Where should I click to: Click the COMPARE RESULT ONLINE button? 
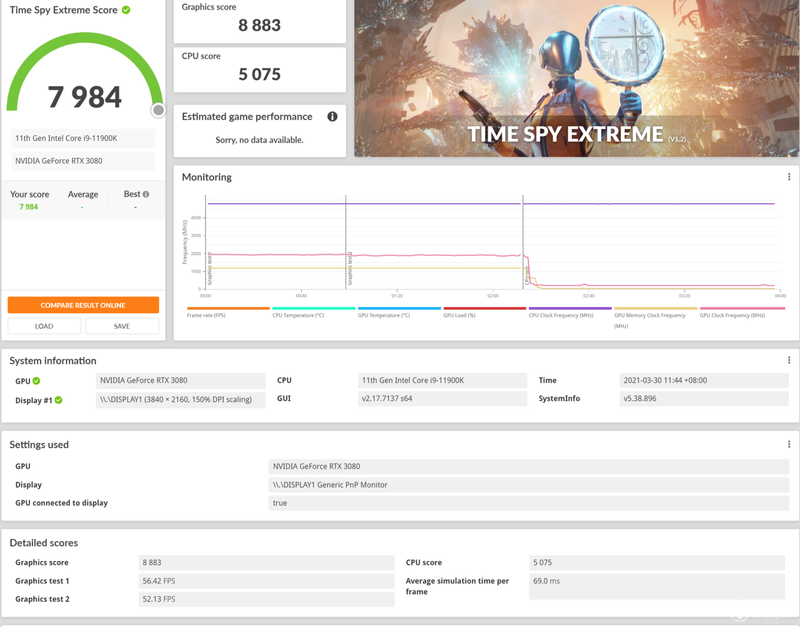click(x=83, y=305)
